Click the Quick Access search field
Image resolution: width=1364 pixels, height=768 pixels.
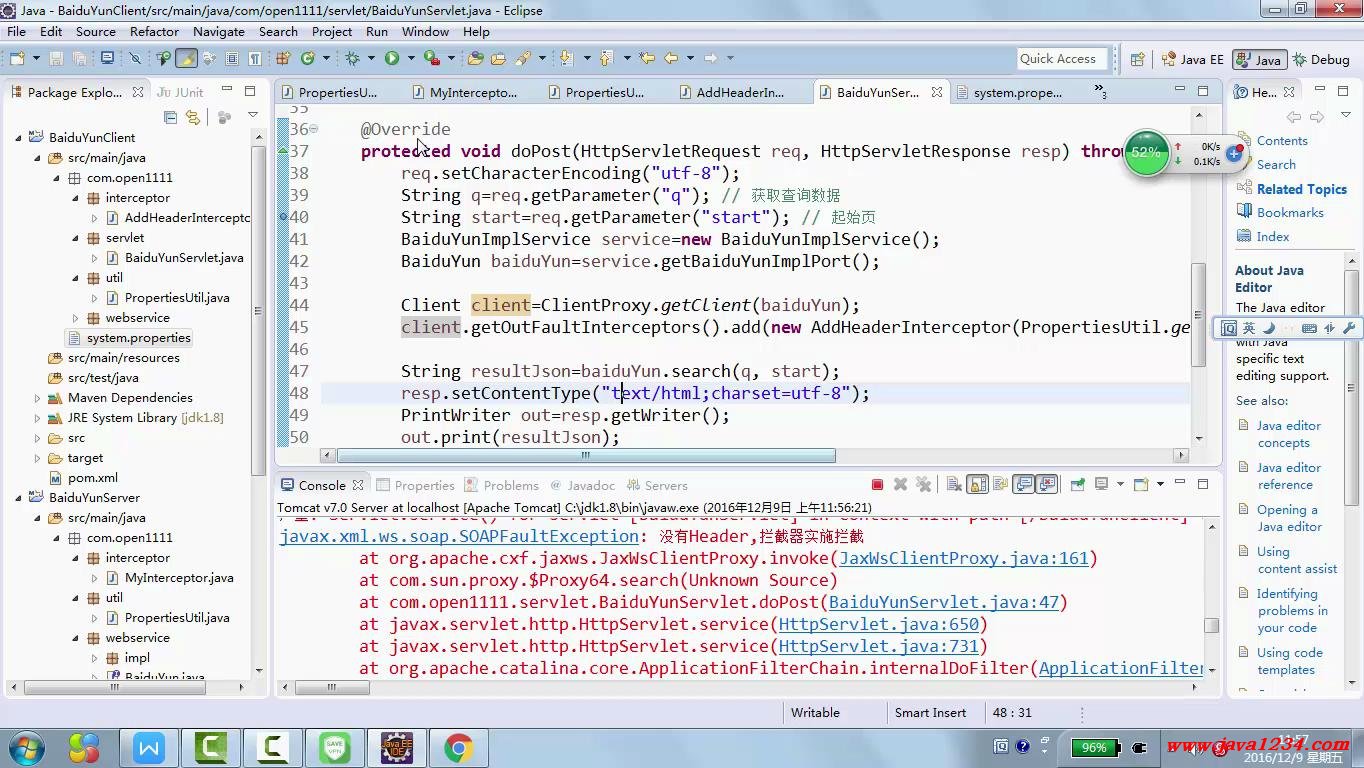[1062, 59]
